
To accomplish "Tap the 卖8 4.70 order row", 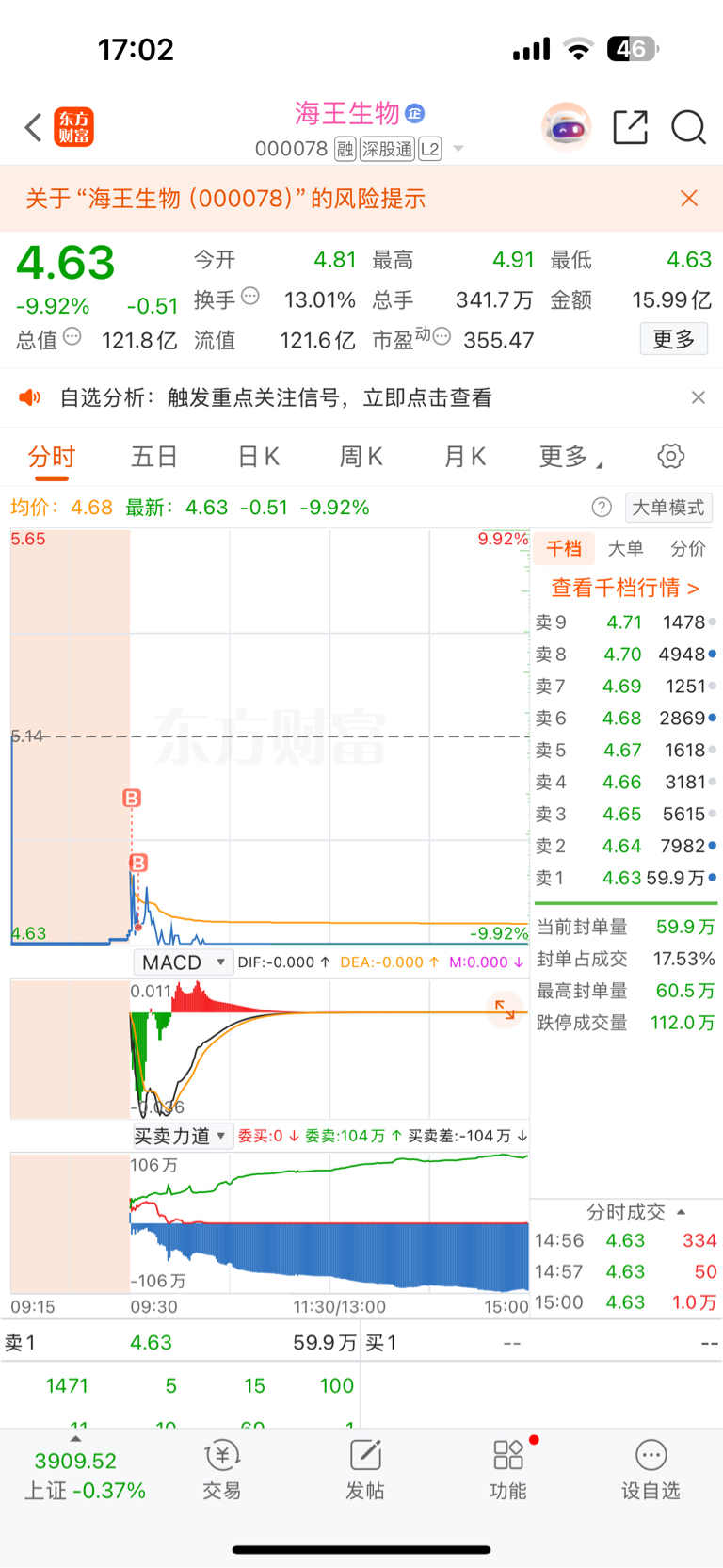I will tap(626, 655).
